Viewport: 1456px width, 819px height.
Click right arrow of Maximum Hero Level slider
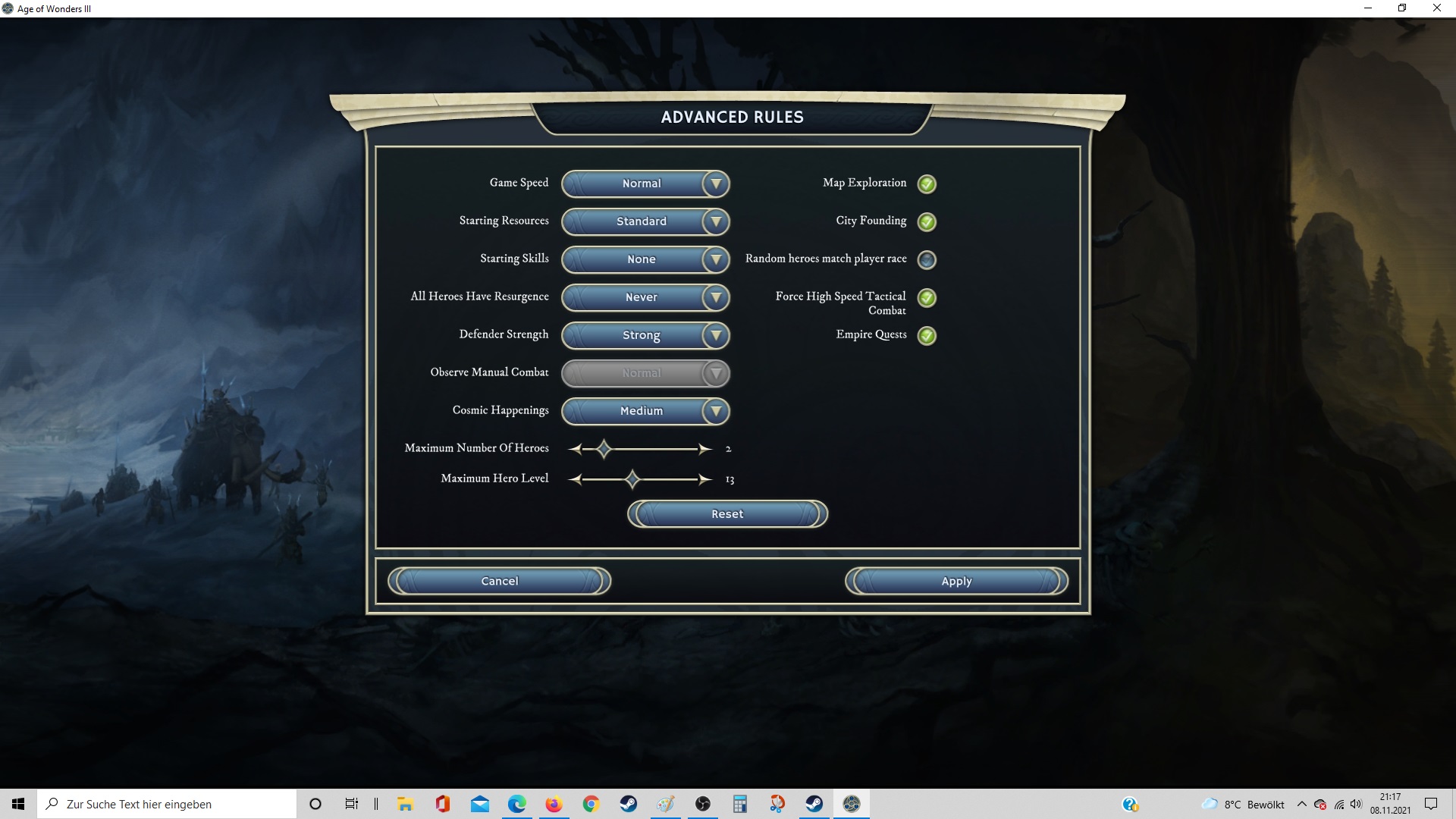point(705,479)
